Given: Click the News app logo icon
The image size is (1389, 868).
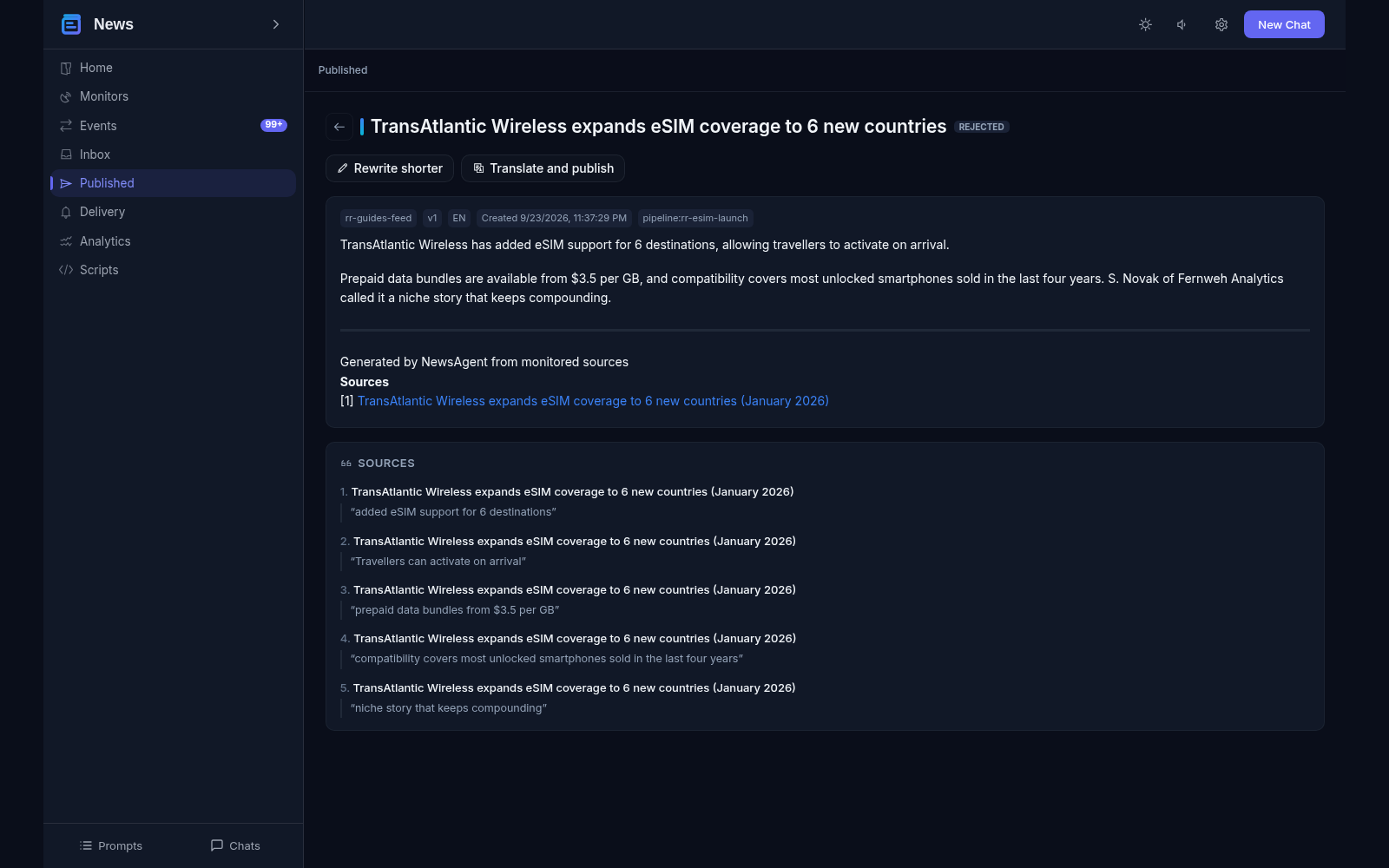Looking at the screenshot, I should pyautogui.click(x=71, y=24).
